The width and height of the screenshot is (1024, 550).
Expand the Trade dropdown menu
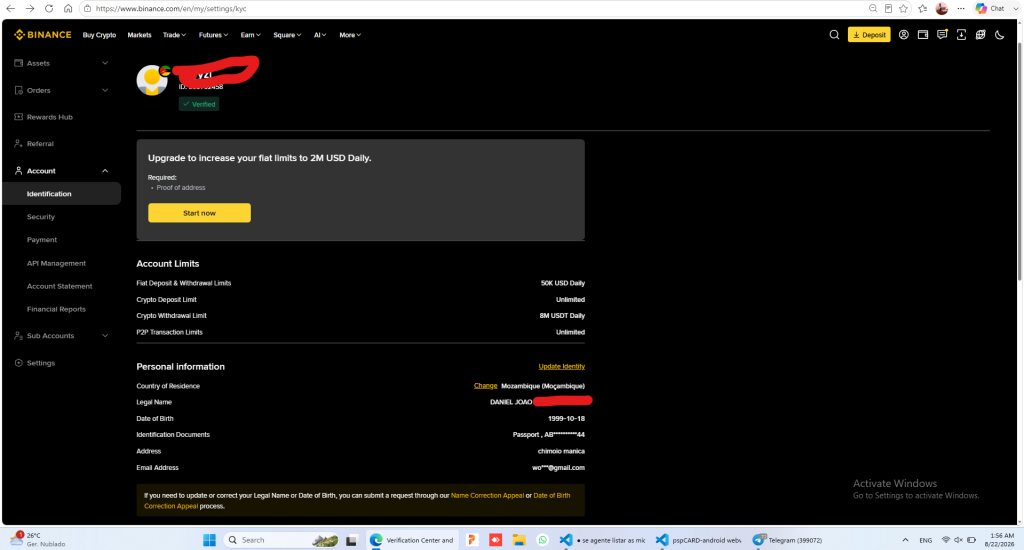[174, 35]
